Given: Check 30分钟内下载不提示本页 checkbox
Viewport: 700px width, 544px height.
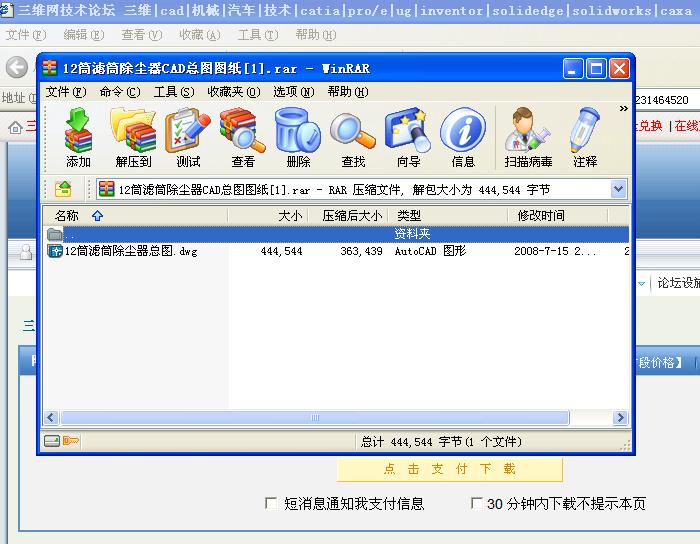Looking at the screenshot, I should [x=476, y=503].
